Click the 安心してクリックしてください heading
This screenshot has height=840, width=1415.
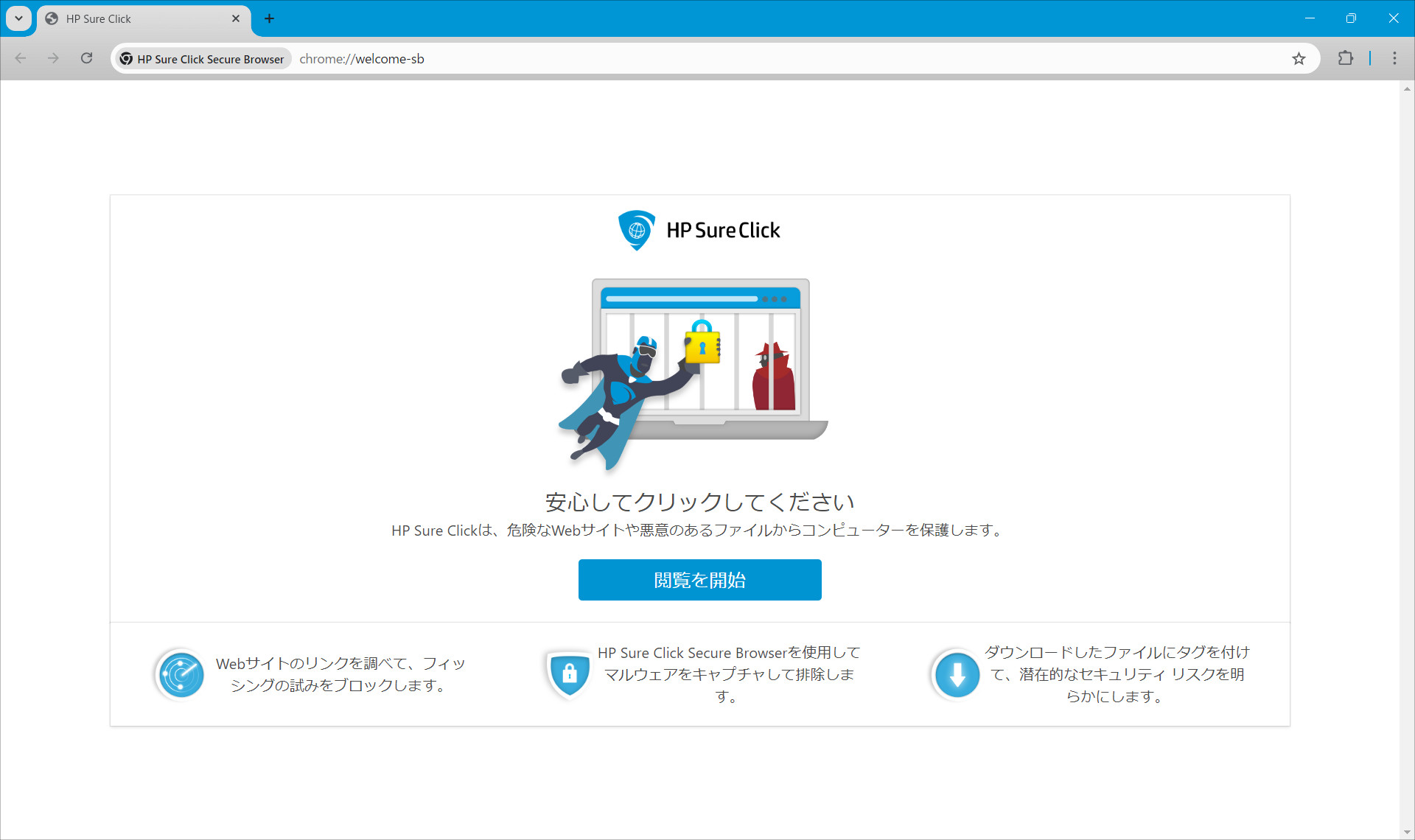699,502
